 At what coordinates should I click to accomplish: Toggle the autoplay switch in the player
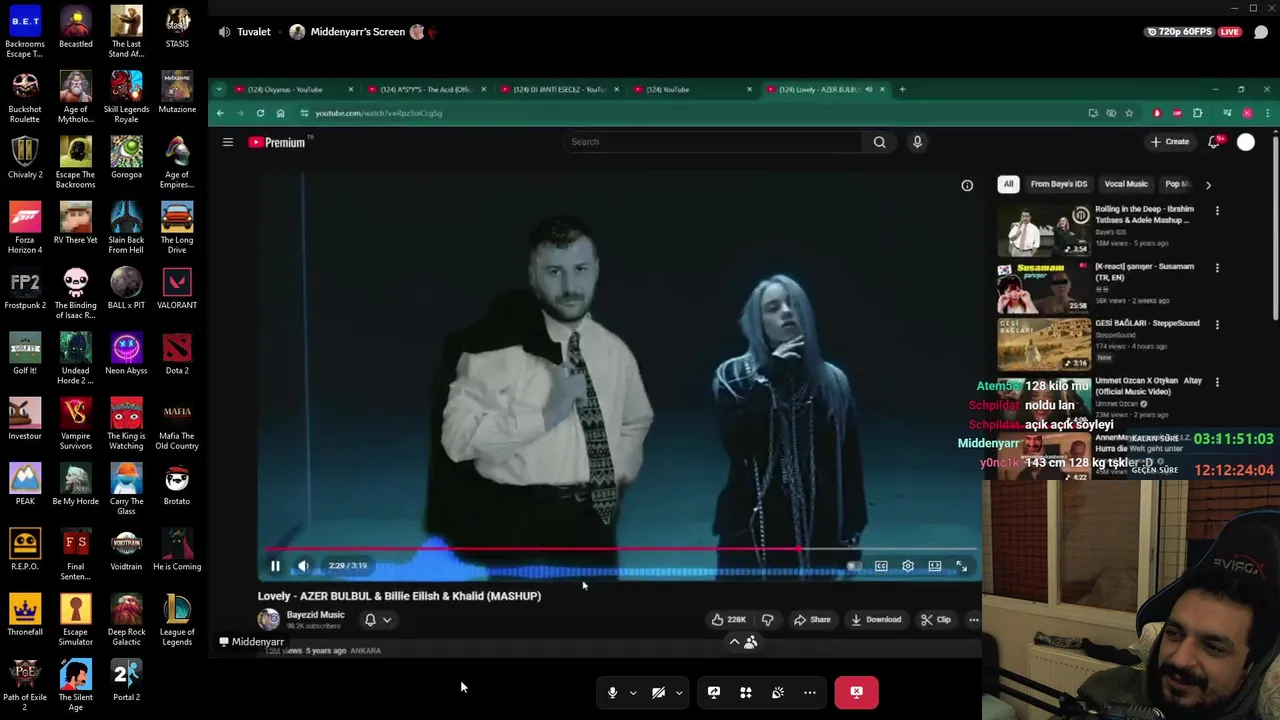(x=852, y=566)
